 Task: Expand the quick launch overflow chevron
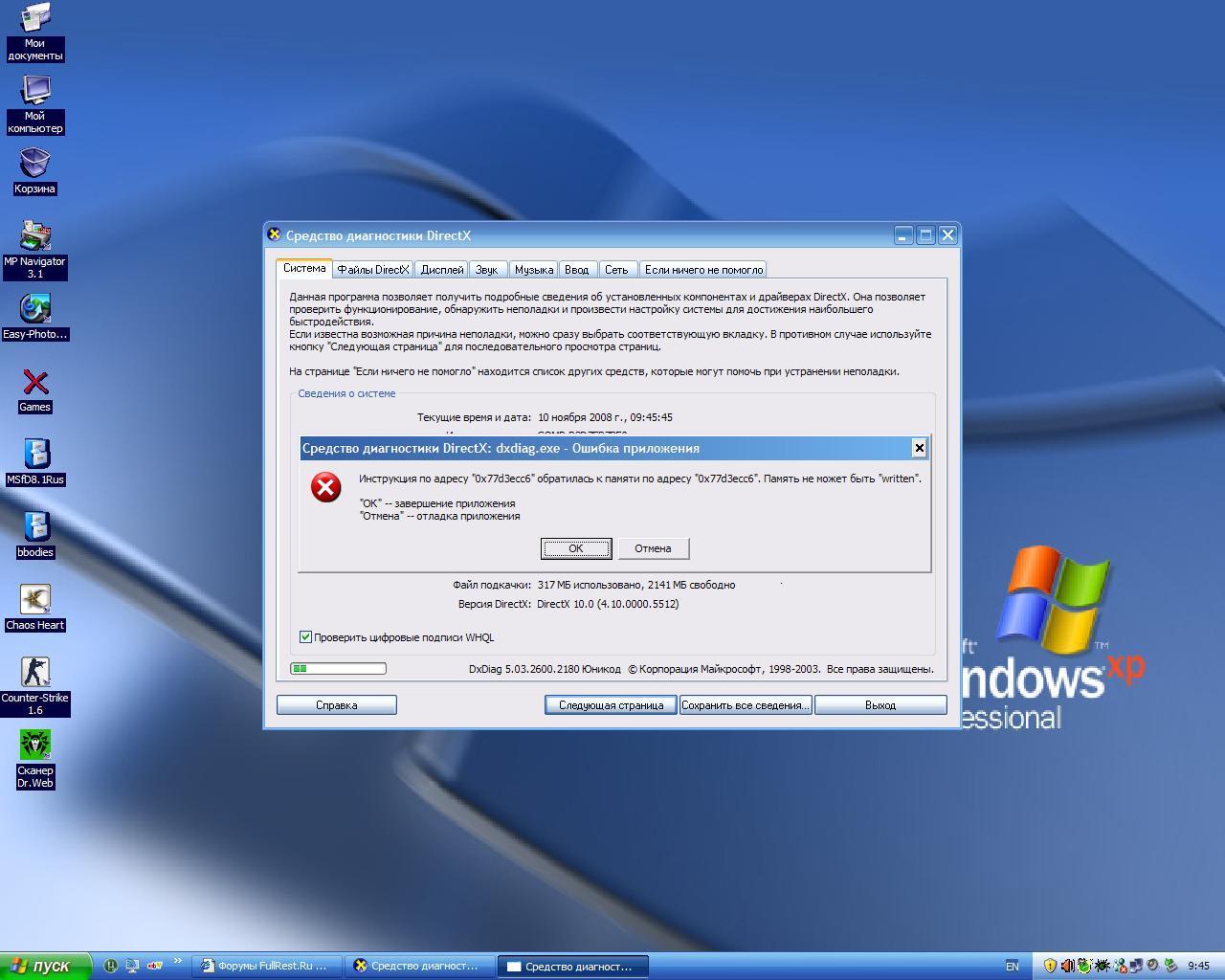pyautogui.click(x=177, y=962)
